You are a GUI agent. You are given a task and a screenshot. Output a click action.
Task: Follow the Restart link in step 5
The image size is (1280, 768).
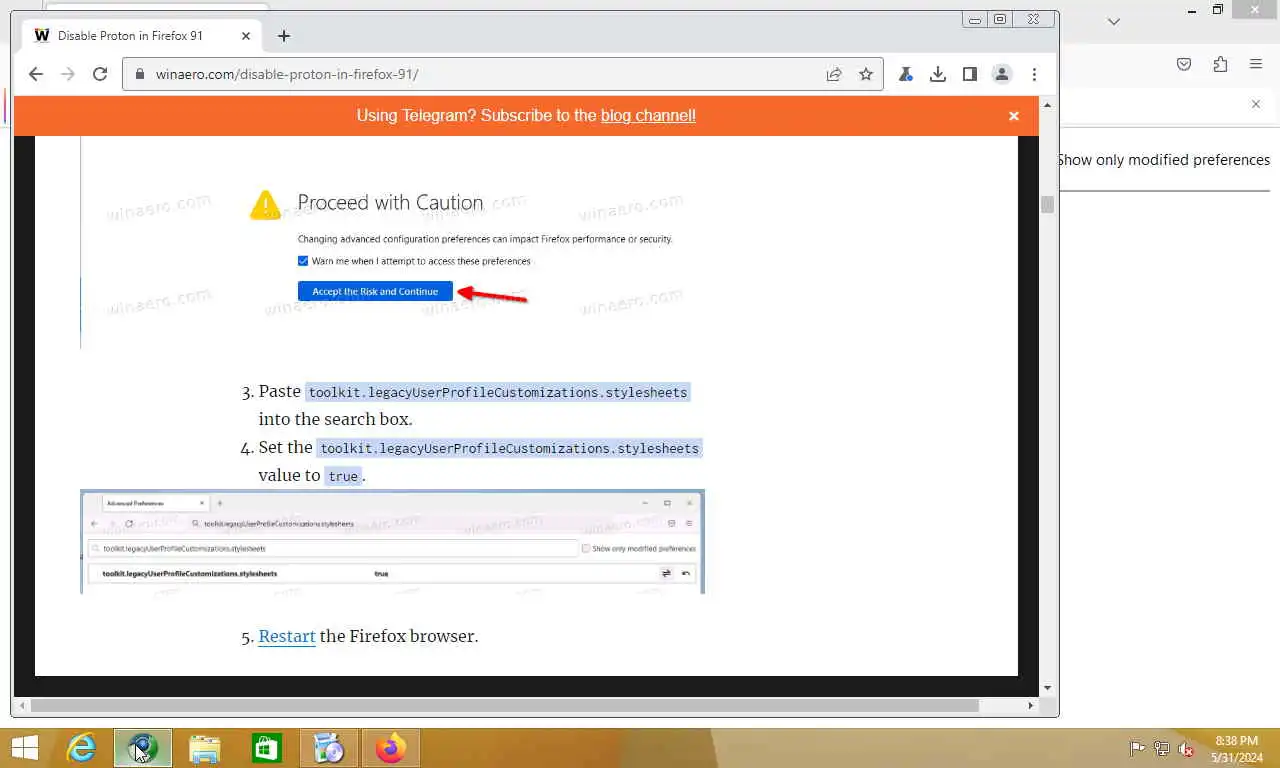(x=287, y=636)
